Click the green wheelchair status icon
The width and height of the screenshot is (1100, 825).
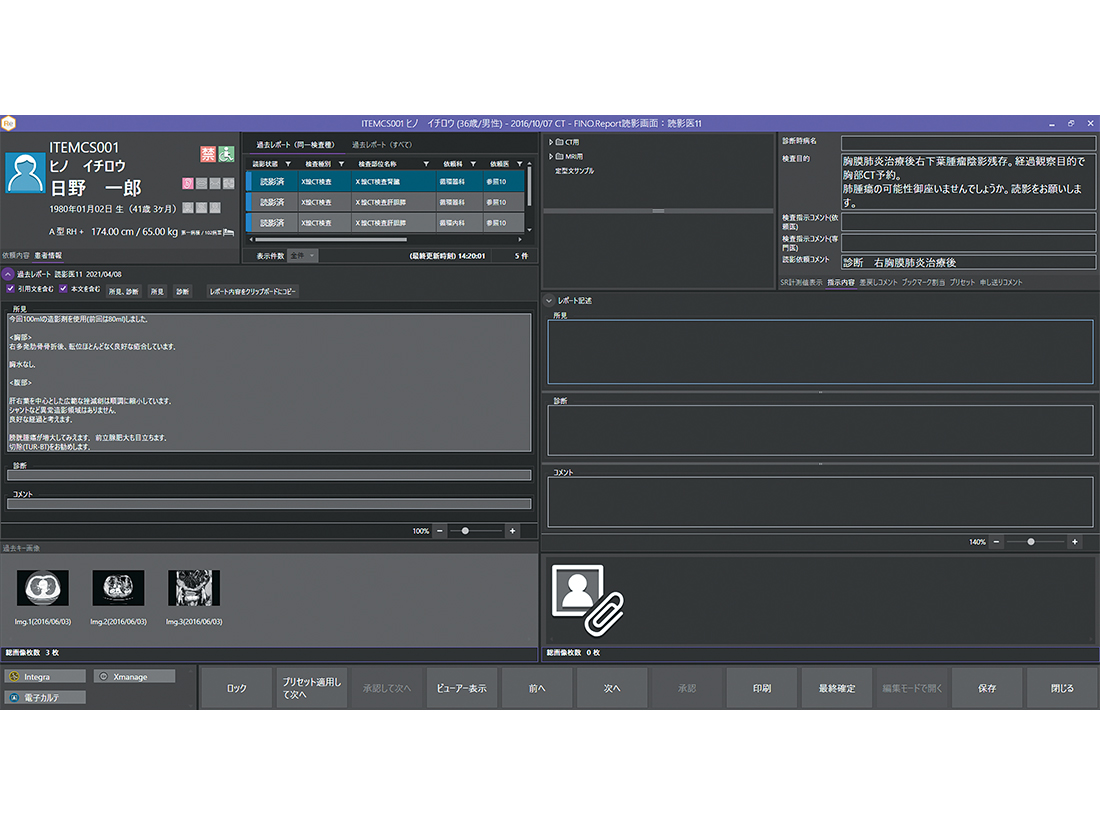click(226, 154)
